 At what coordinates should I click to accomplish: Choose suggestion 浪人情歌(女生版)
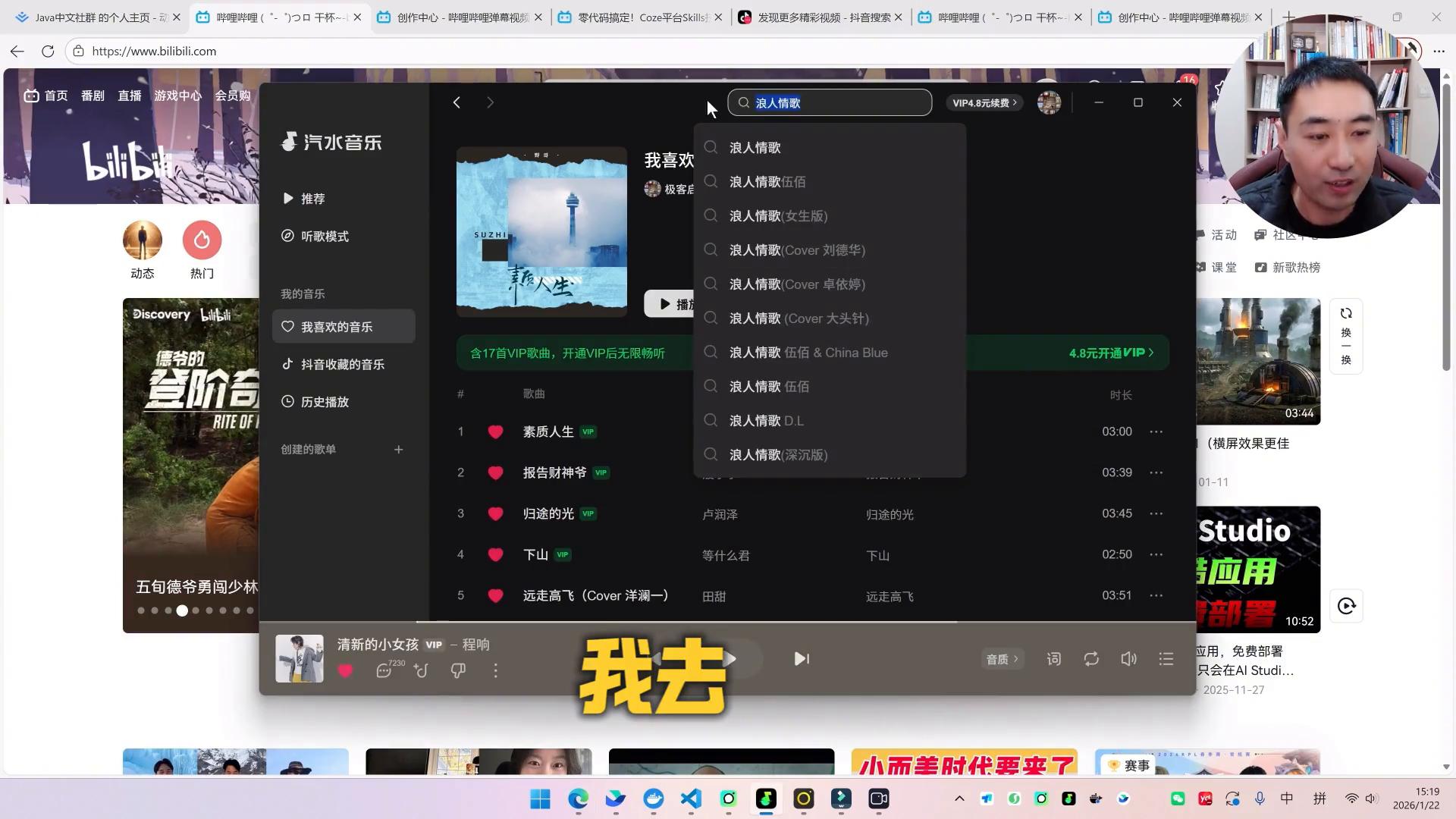click(778, 216)
